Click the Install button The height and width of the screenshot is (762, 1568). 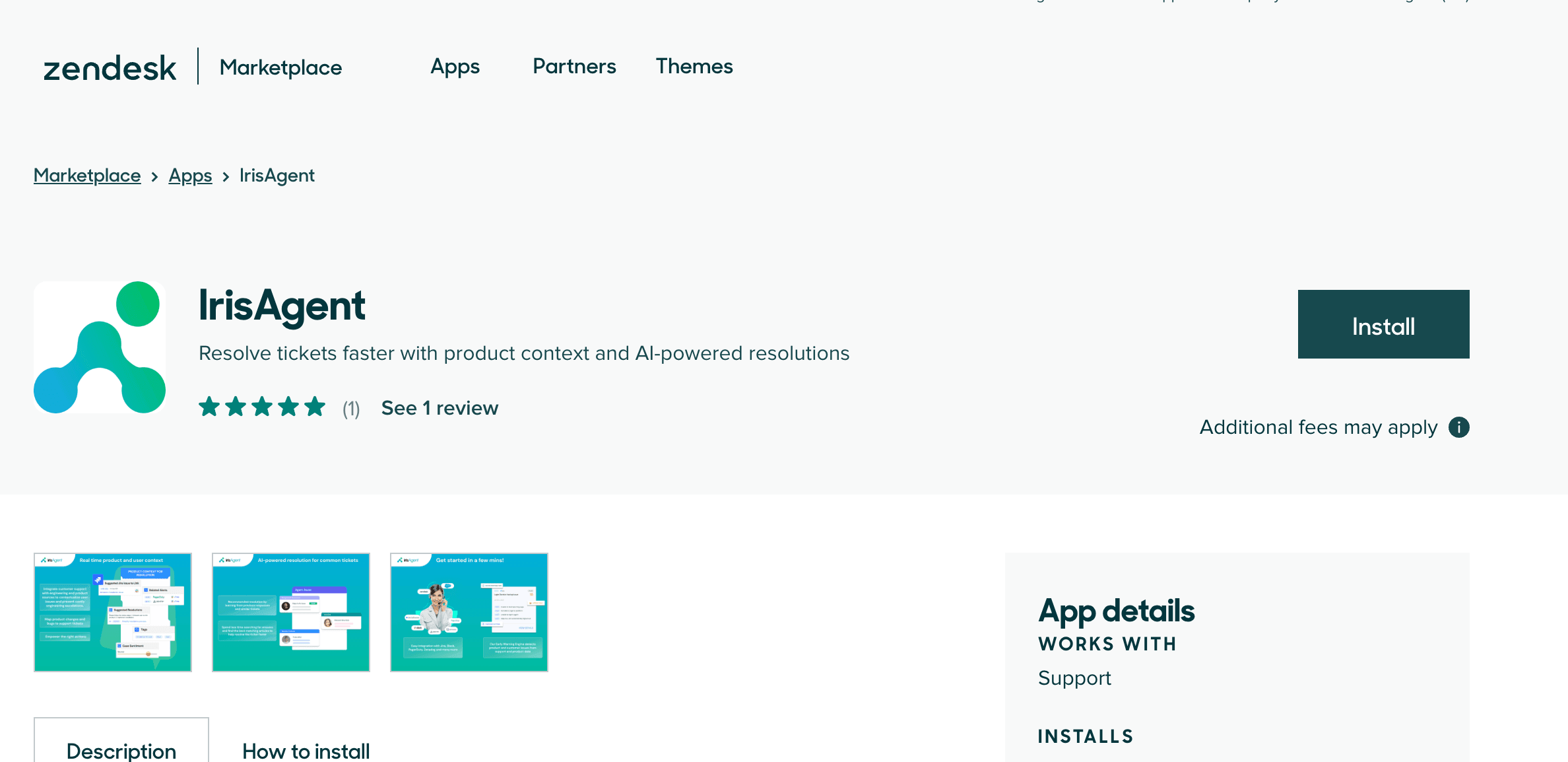pos(1383,324)
